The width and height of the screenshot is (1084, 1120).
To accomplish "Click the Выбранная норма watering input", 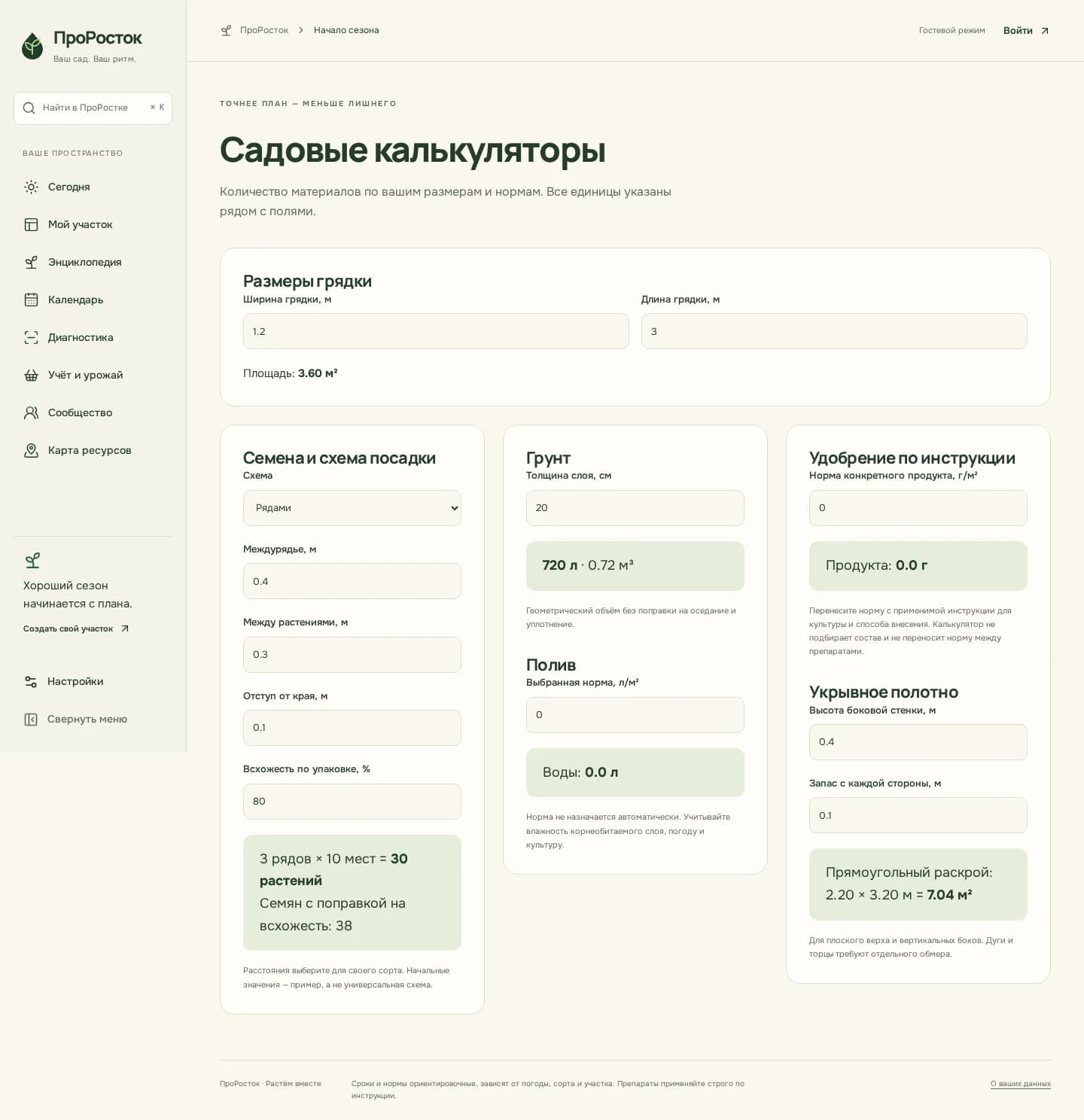I will (635, 715).
